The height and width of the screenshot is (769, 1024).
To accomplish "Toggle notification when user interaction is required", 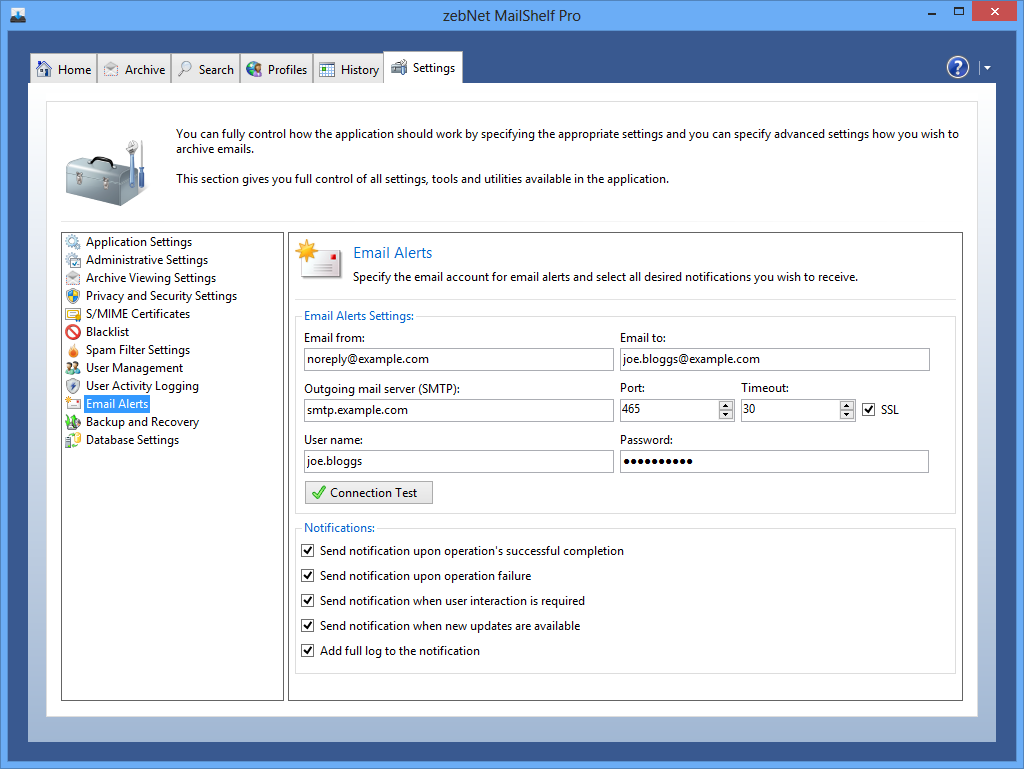I will [308, 601].
